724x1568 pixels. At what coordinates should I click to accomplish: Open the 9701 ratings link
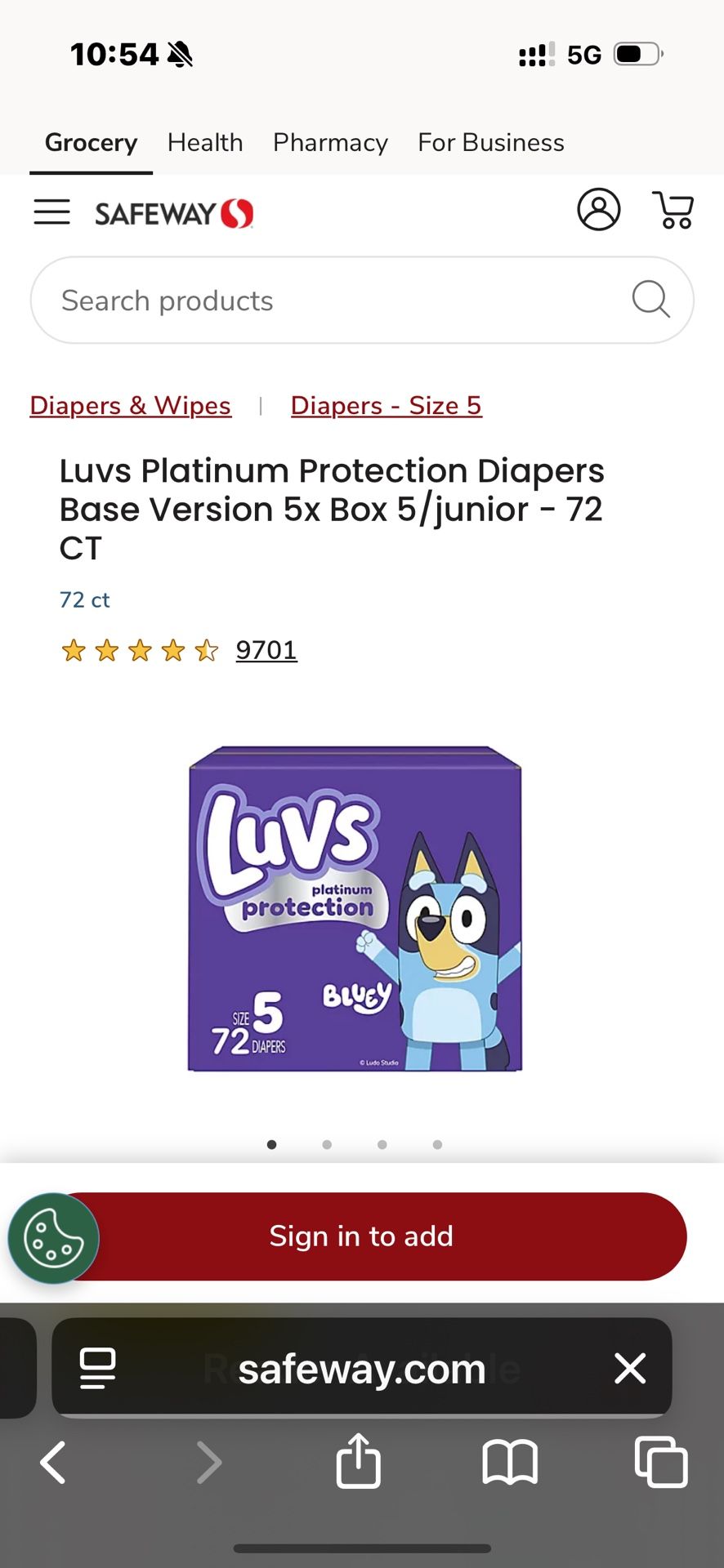click(x=266, y=649)
